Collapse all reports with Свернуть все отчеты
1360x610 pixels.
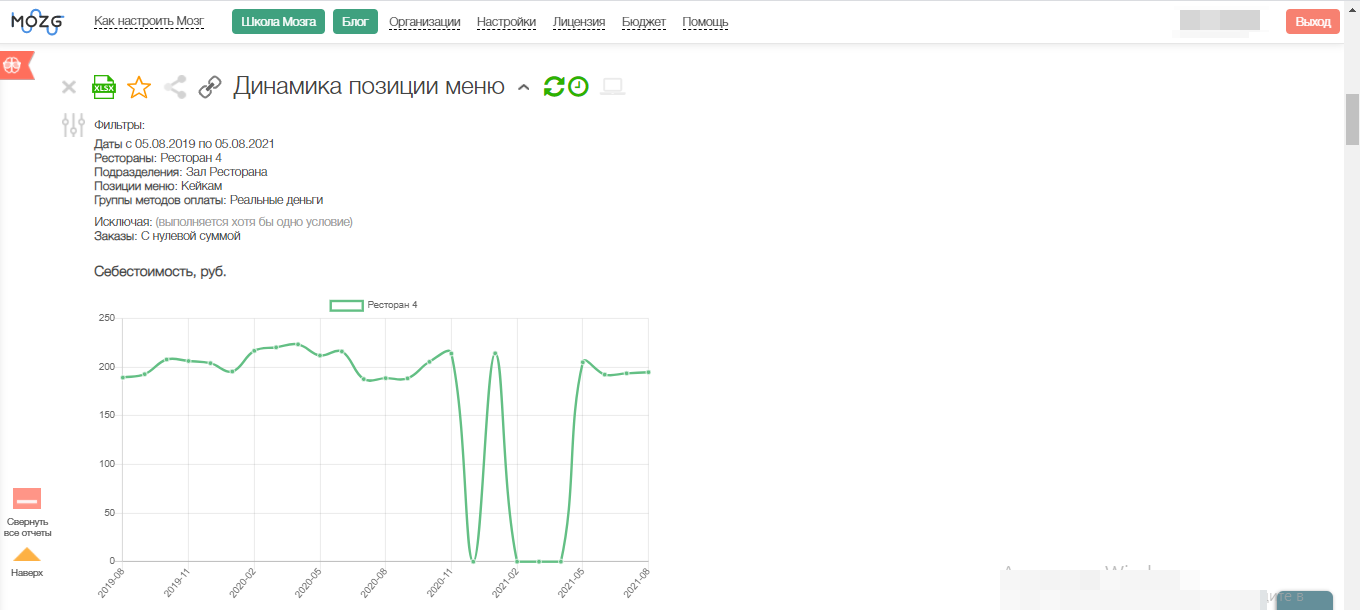tap(27, 499)
